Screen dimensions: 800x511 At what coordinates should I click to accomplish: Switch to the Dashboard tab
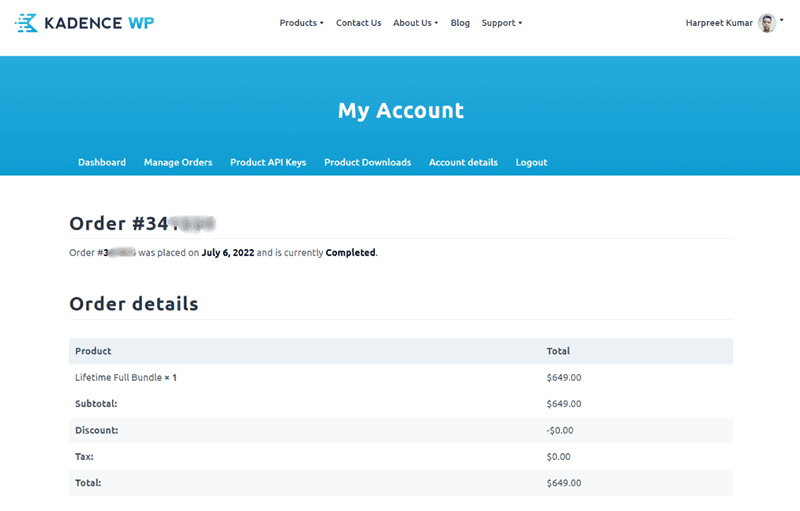point(102,162)
